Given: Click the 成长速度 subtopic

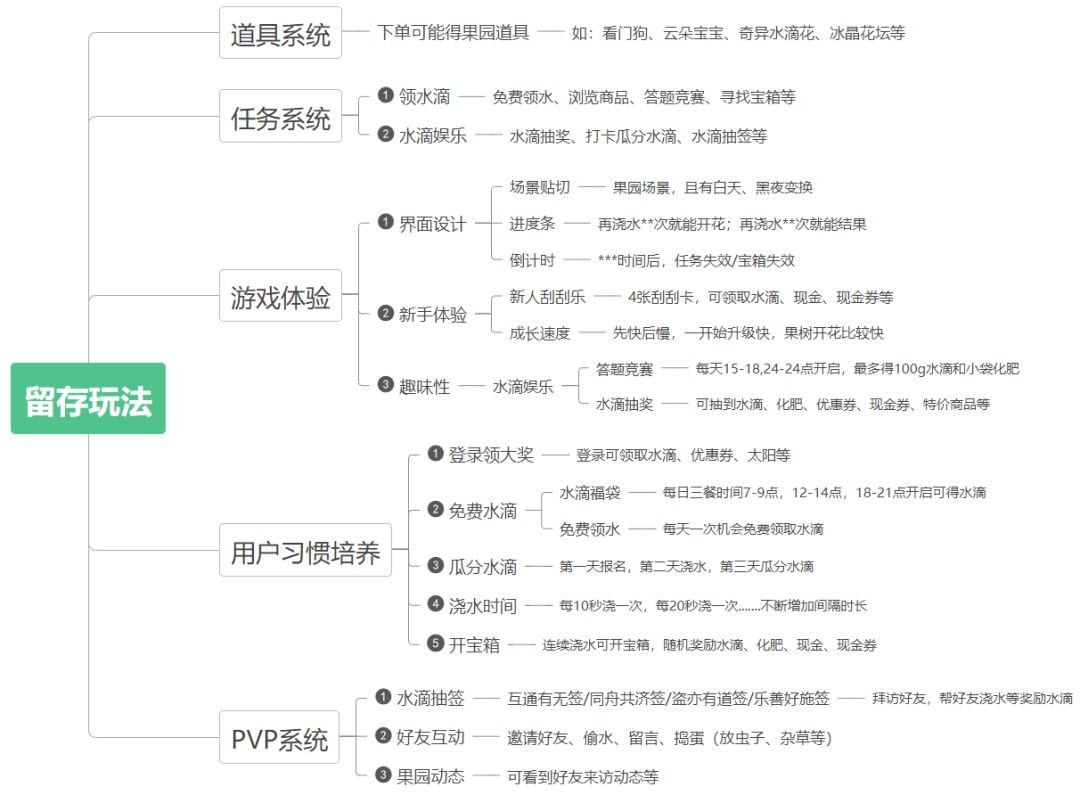Looking at the screenshot, I should pos(540,333).
